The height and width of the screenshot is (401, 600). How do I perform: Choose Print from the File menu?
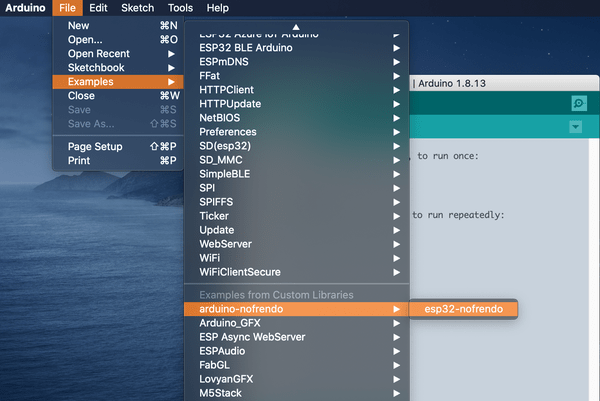click(118, 161)
